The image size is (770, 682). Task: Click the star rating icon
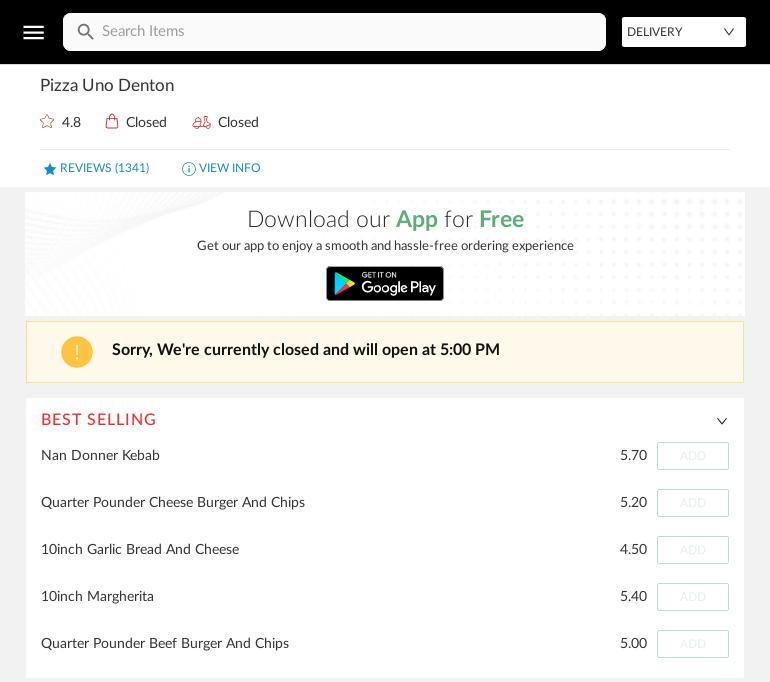(47, 122)
